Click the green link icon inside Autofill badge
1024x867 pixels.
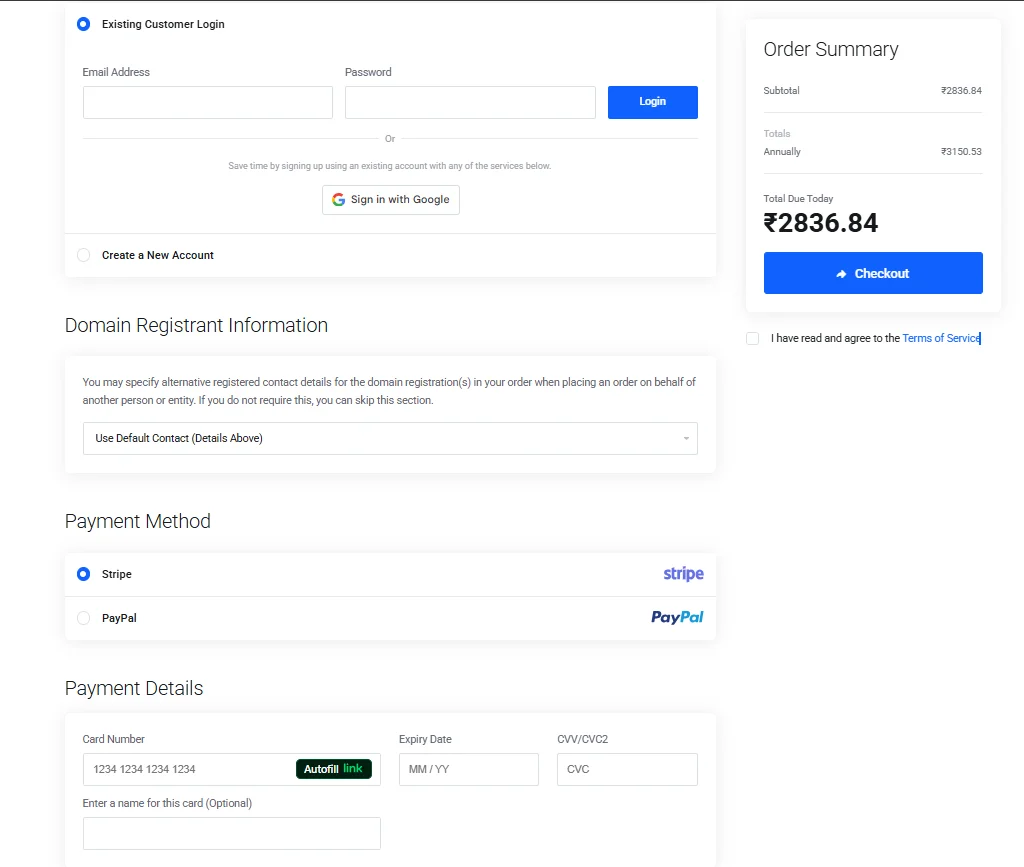[355, 769]
